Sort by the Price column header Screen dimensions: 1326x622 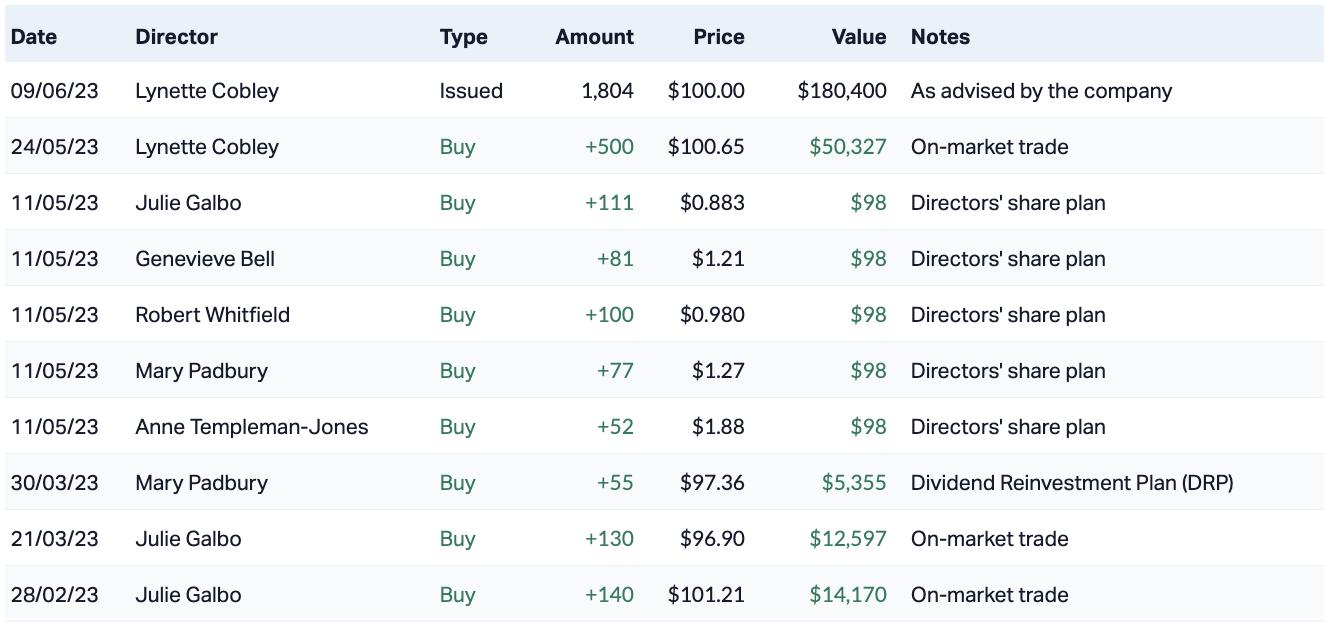pos(718,37)
